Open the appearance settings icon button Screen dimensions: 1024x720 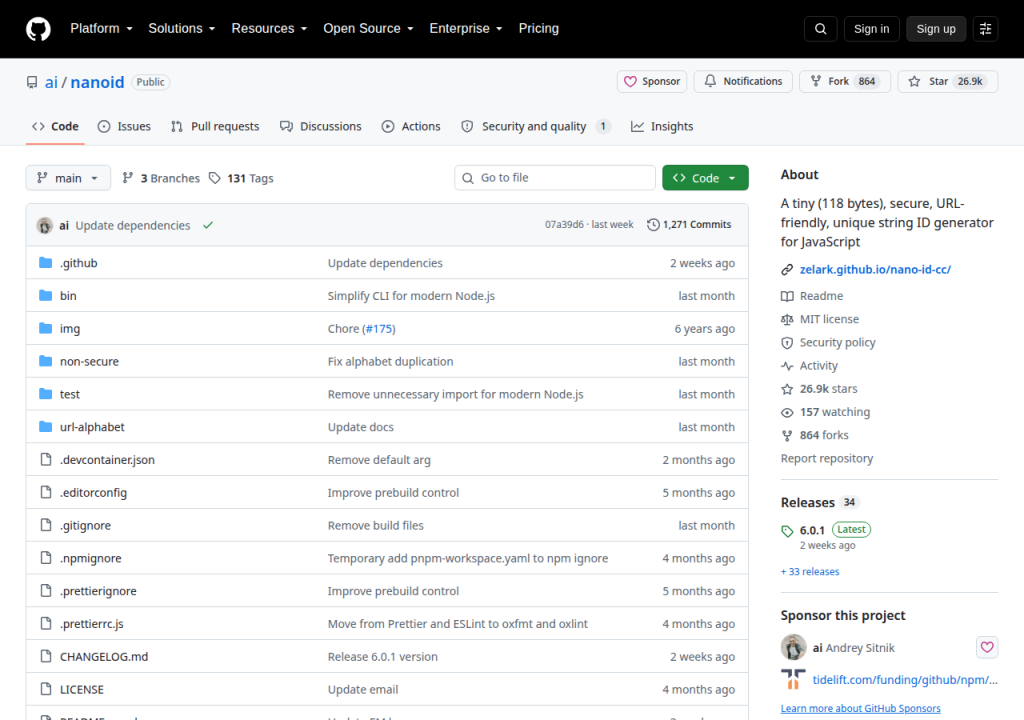(x=985, y=29)
